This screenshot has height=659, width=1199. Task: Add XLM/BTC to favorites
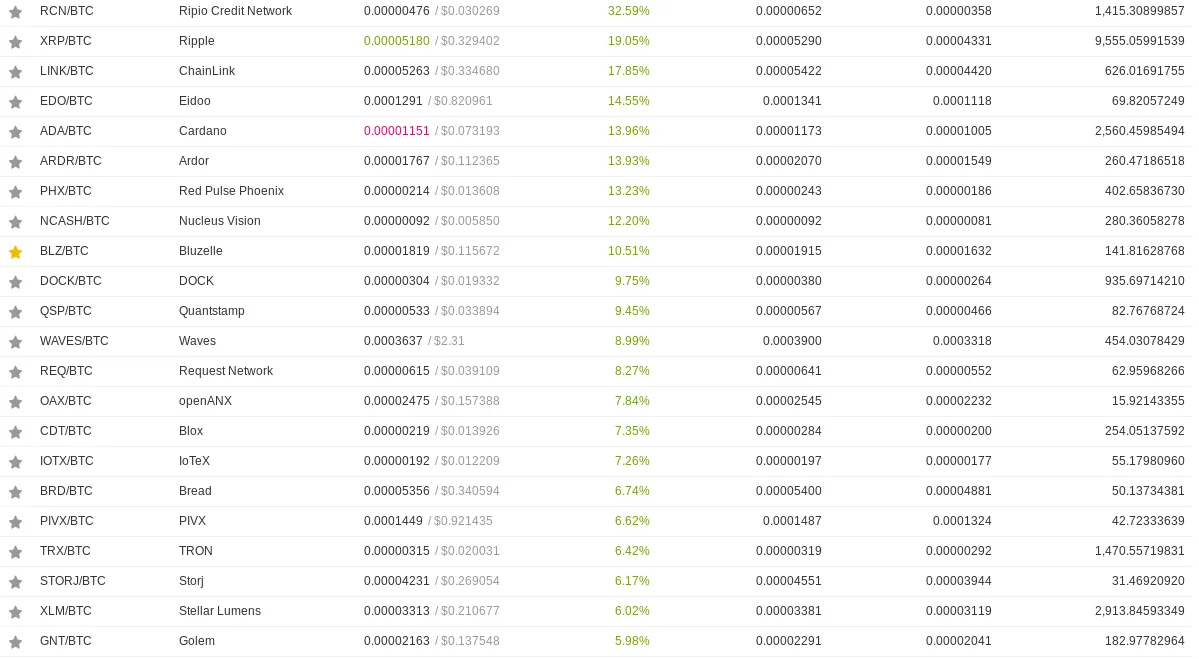pyautogui.click(x=15, y=612)
